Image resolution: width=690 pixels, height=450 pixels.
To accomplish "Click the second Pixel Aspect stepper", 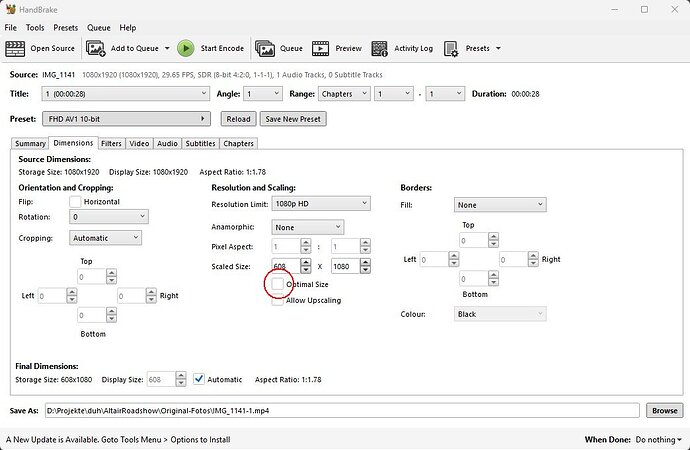I will 365,246.
